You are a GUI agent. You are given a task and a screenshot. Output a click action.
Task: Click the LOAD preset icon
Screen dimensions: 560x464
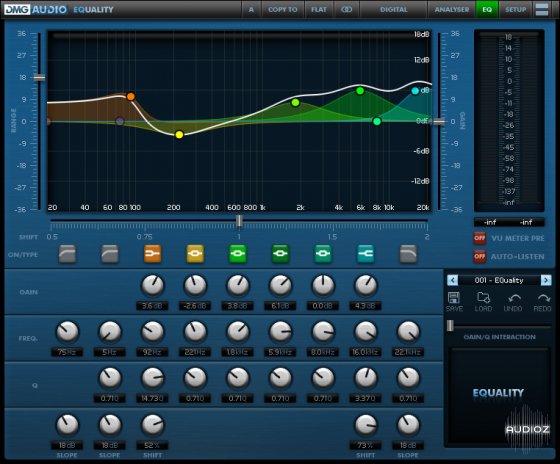(483, 301)
